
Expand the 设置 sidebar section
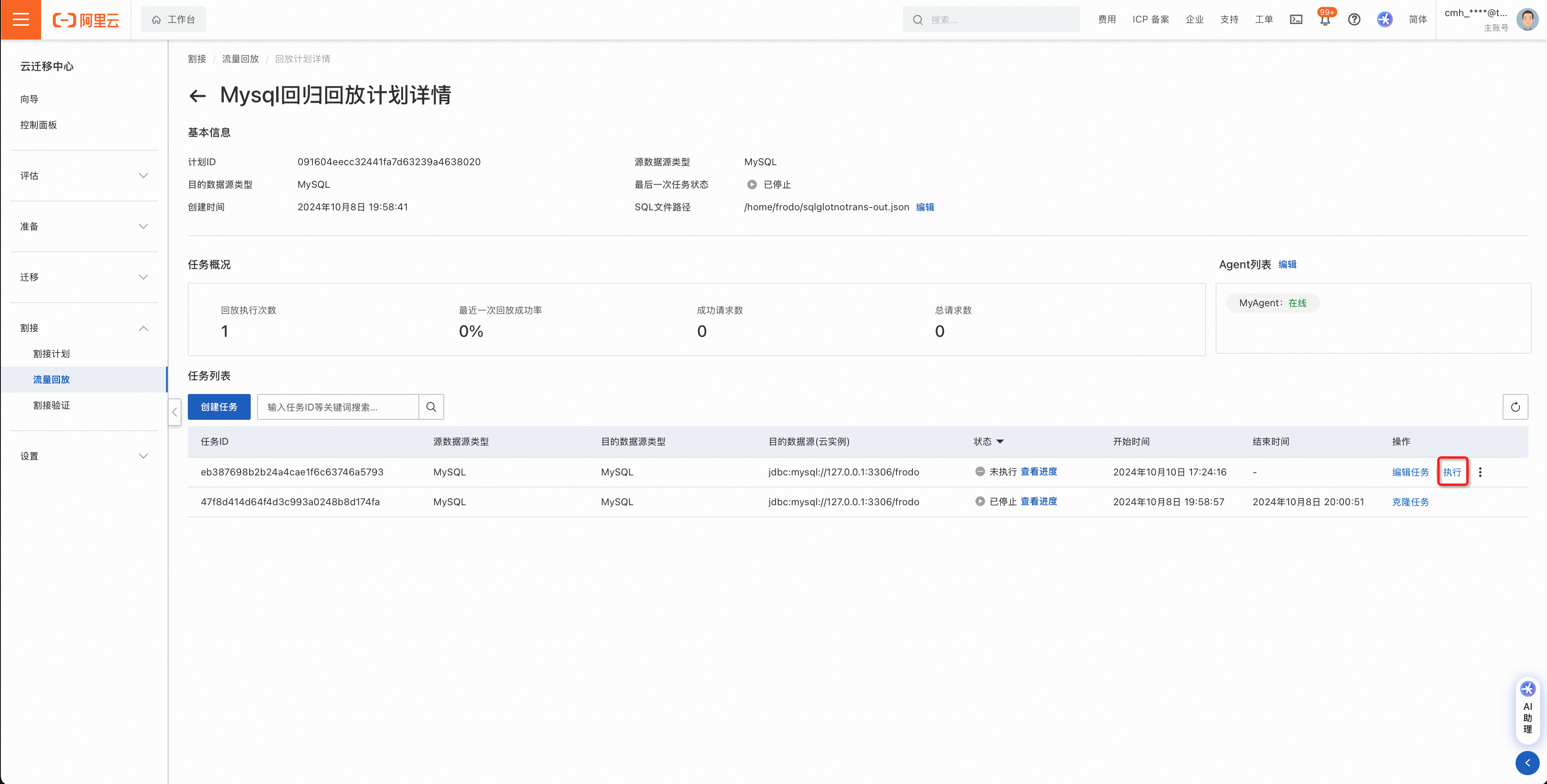coord(84,456)
